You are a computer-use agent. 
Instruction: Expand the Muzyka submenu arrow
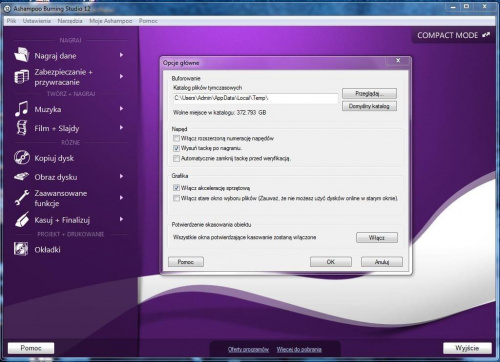pos(122,109)
